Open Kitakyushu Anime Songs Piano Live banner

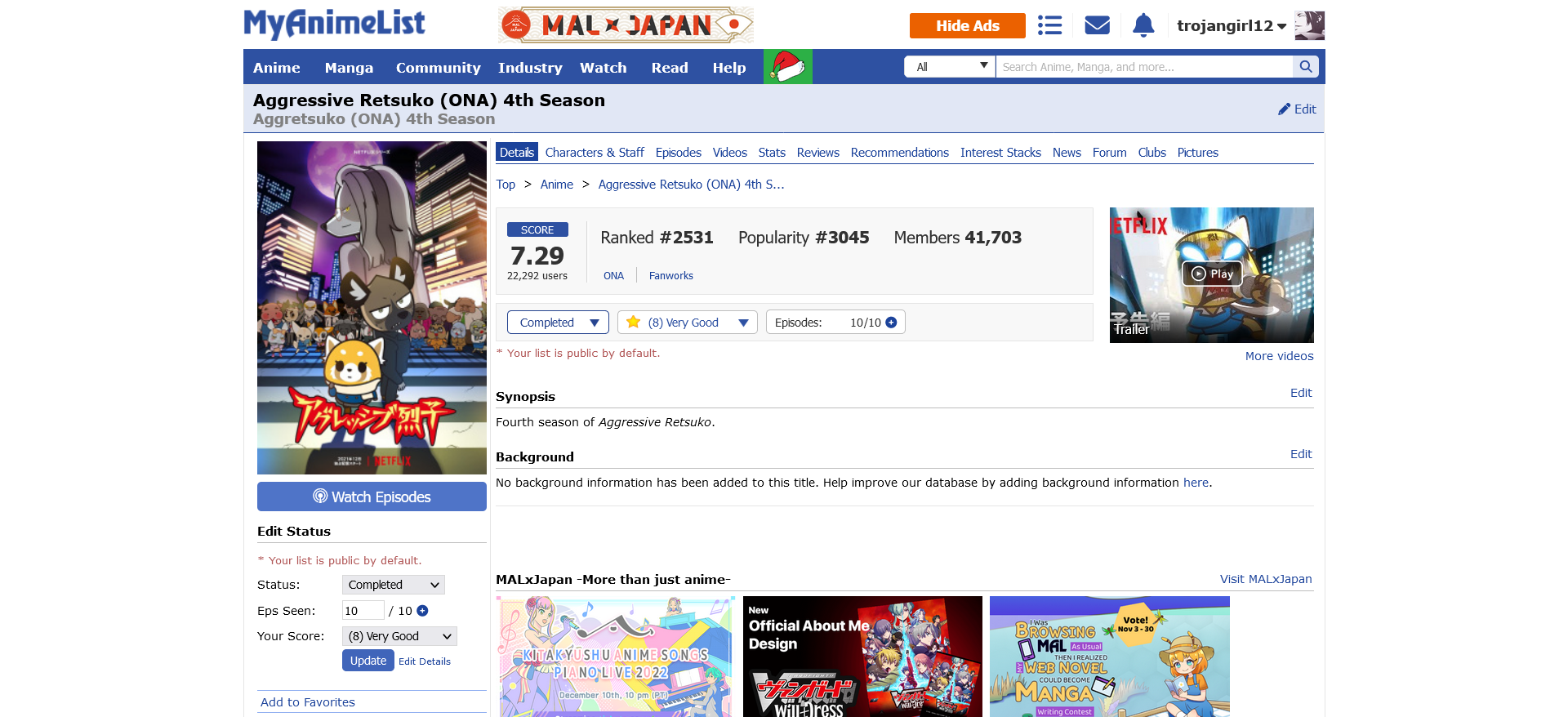coord(617,657)
